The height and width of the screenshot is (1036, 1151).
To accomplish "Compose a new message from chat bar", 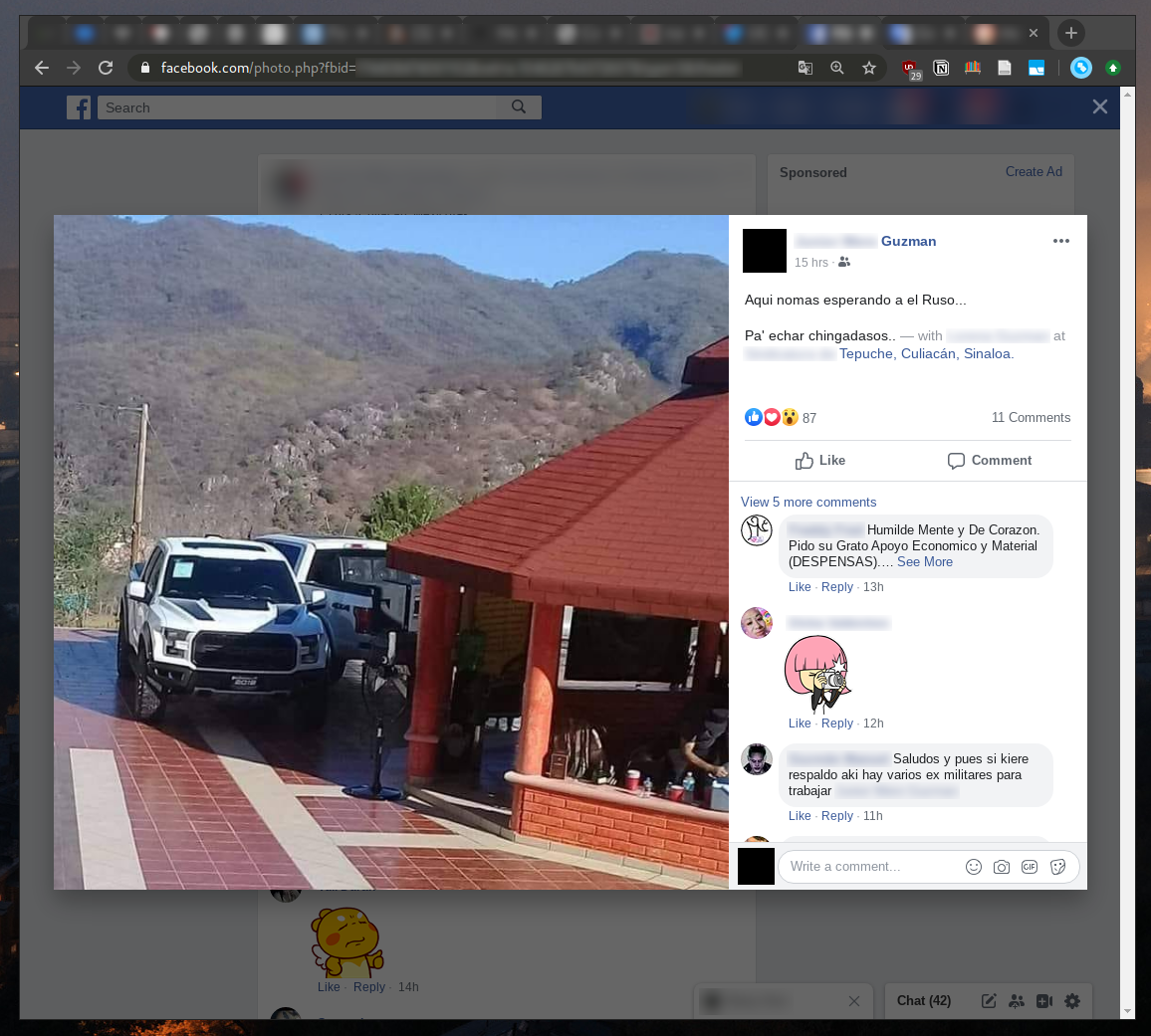I will [x=989, y=1001].
